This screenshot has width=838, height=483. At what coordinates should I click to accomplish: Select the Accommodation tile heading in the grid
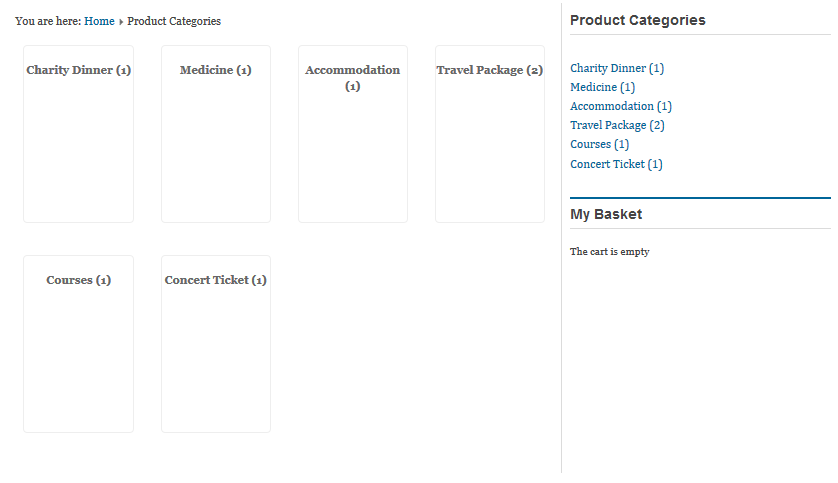[352, 71]
